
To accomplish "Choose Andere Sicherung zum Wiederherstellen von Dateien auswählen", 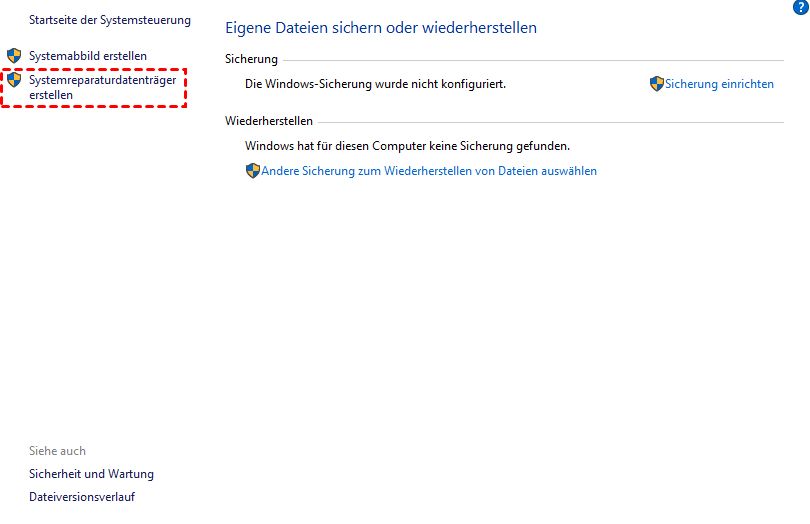I will 429,171.
